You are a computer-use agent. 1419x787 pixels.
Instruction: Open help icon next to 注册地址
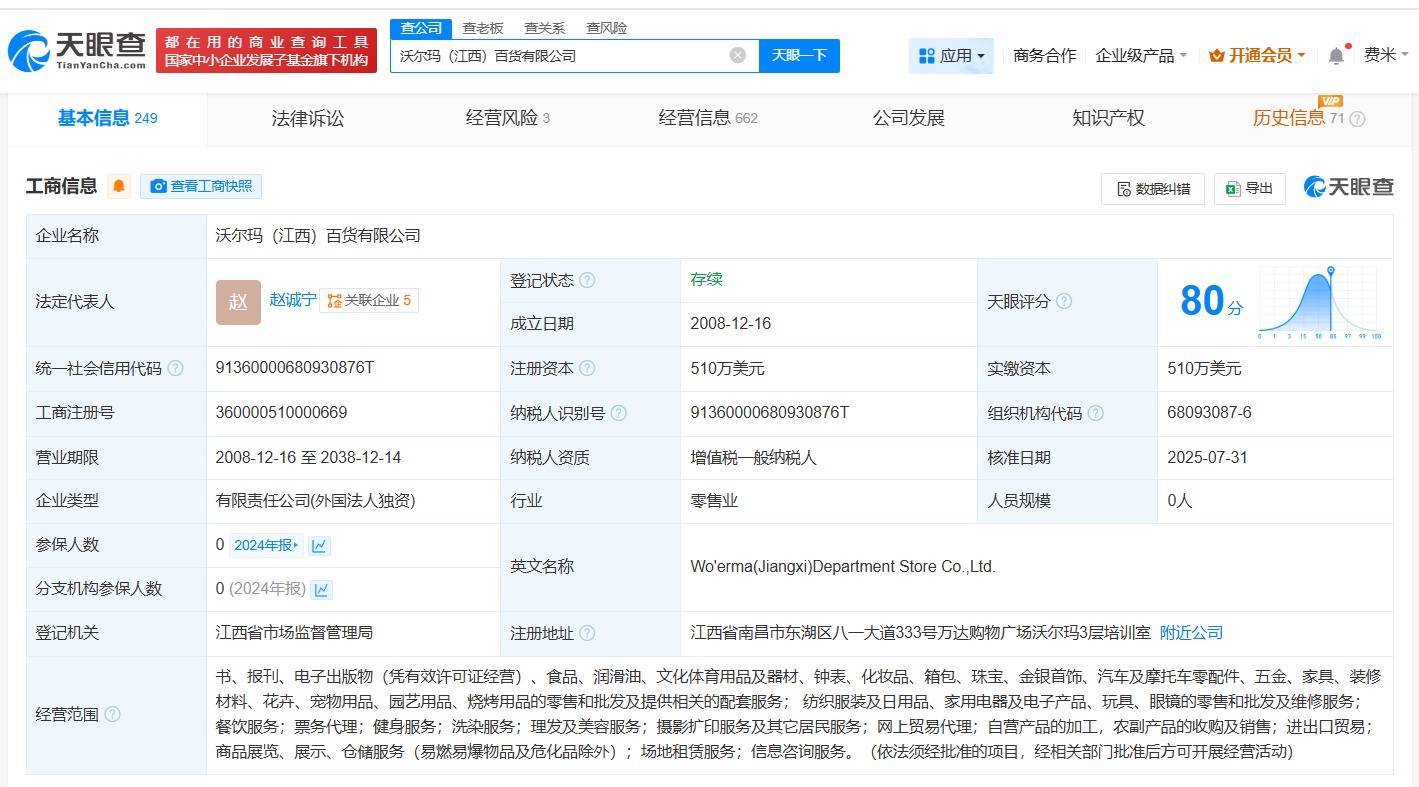[587, 633]
